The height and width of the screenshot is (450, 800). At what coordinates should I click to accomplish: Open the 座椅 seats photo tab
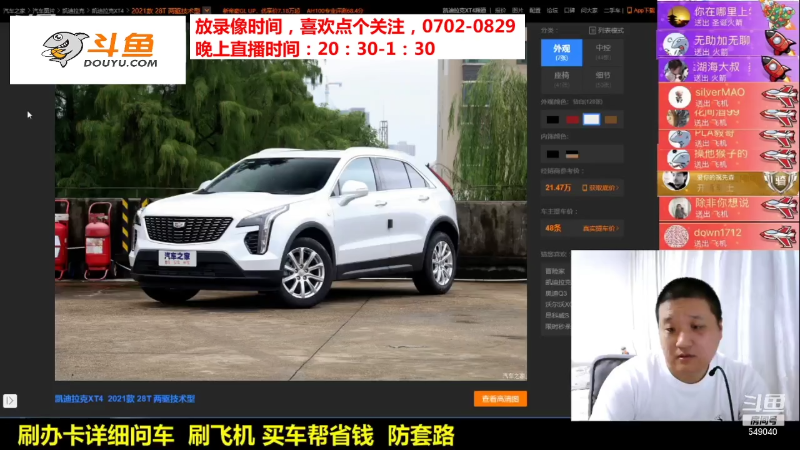coord(561,79)
